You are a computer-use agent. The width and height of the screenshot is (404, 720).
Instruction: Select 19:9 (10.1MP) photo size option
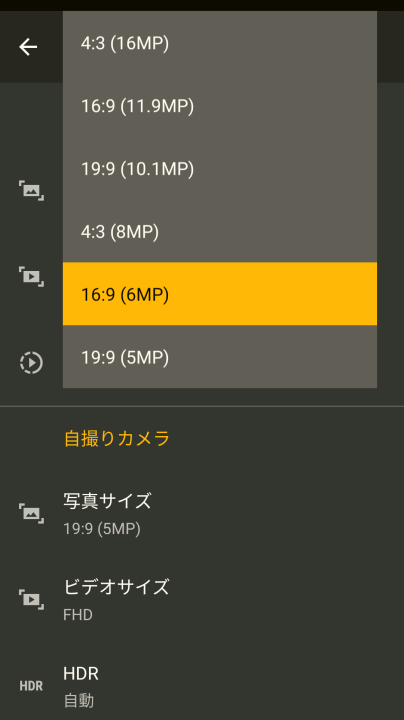(220, 169)
